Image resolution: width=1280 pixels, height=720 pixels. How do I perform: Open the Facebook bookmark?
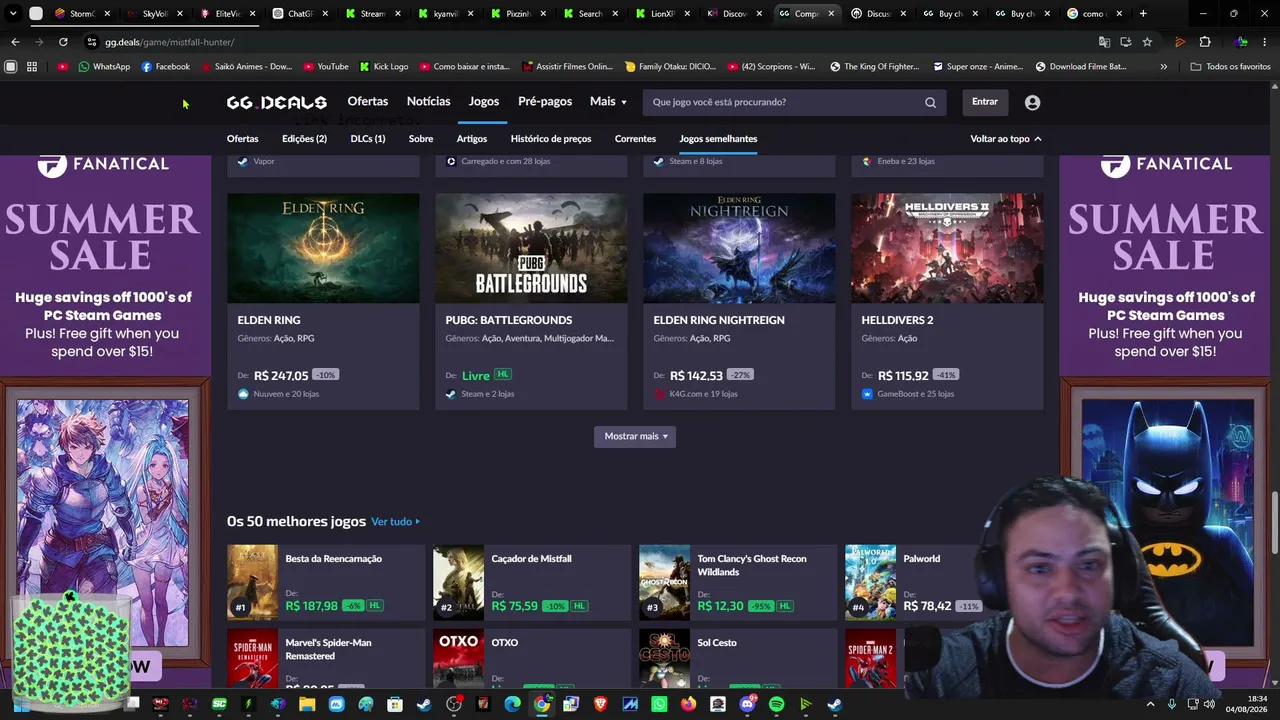[x=165, y=67]
